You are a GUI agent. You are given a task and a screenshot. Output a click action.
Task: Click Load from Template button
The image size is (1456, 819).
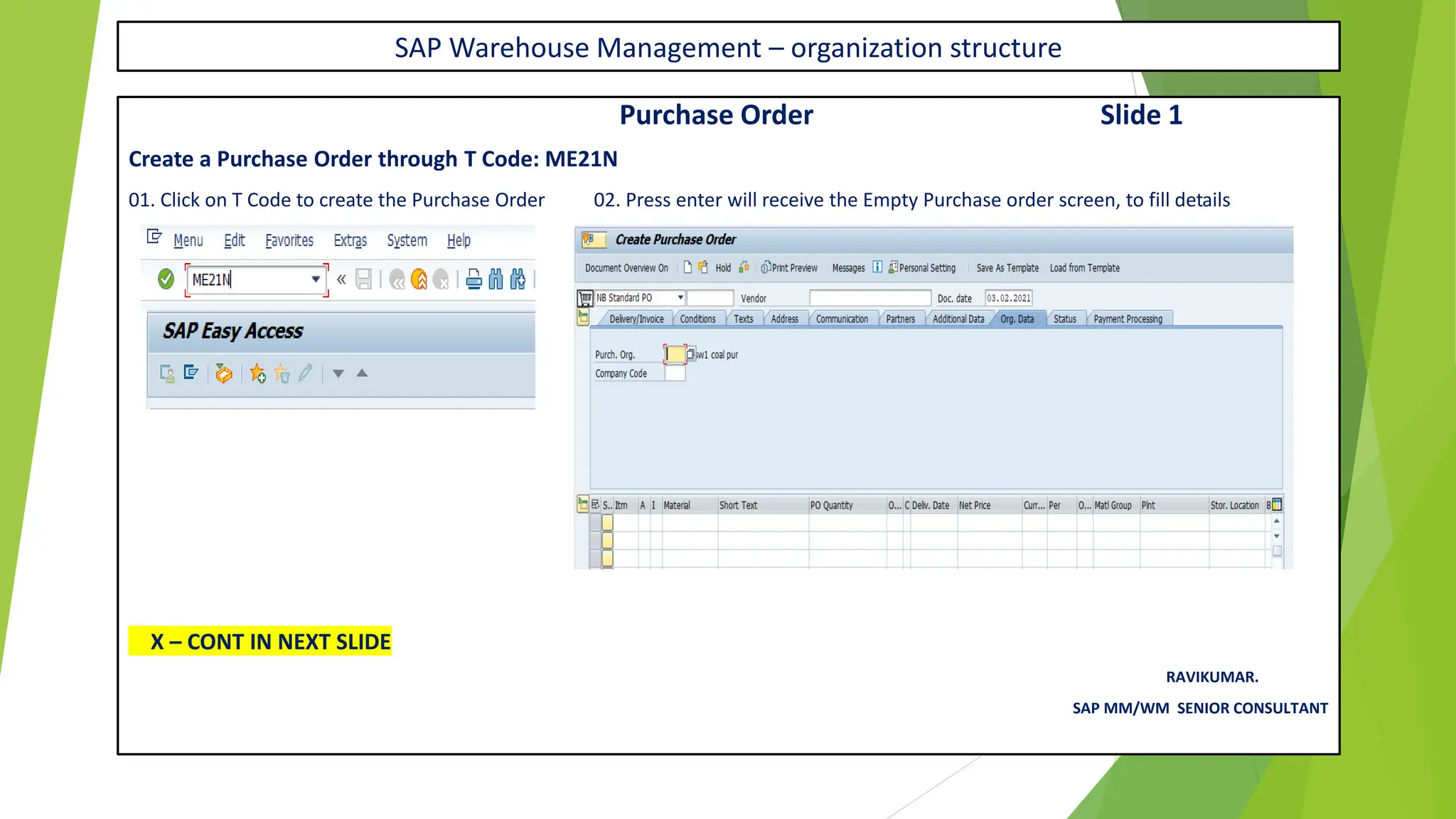tap(1085, 268)
